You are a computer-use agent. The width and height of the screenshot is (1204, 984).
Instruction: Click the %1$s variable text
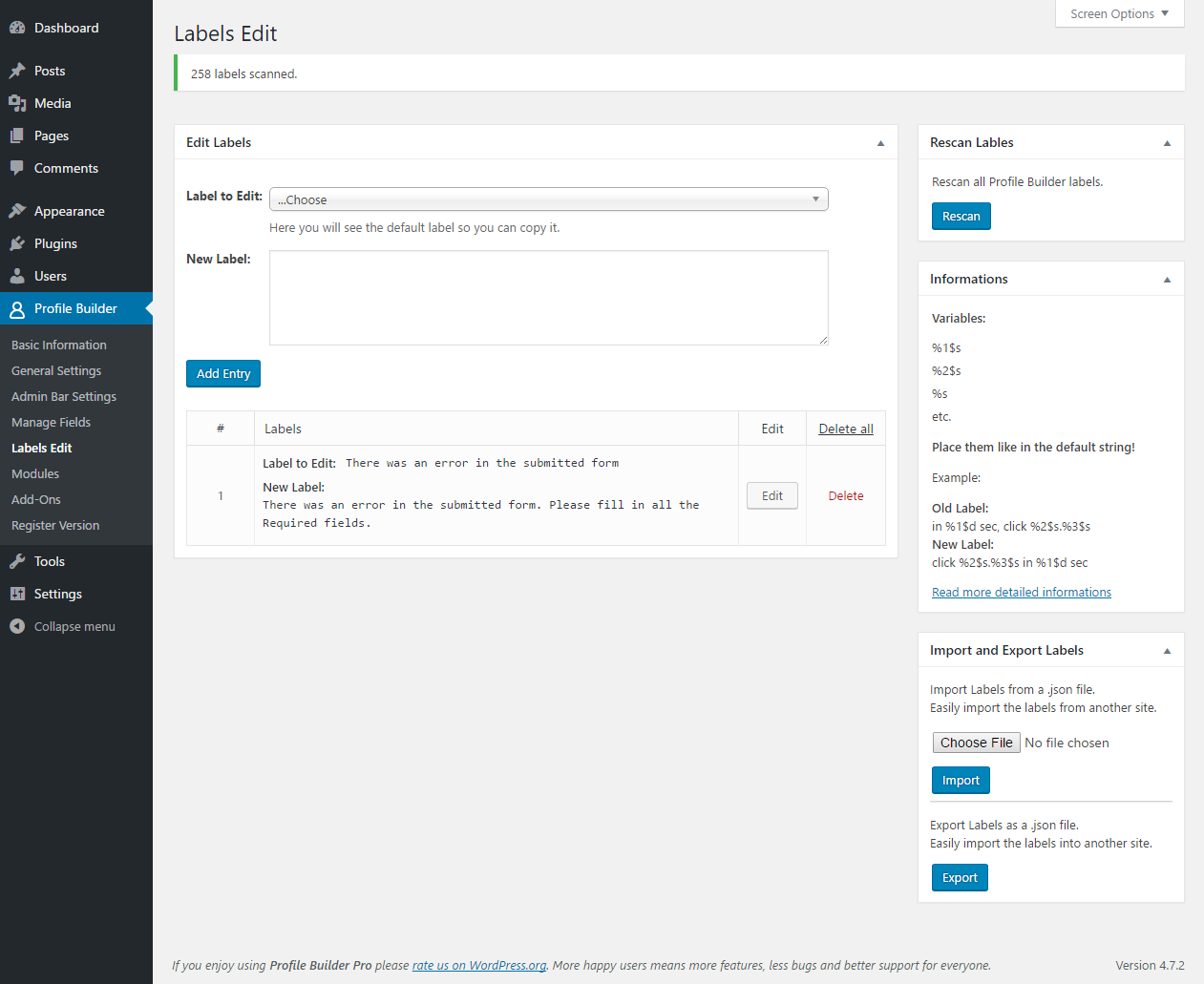(x=946, y=348)
